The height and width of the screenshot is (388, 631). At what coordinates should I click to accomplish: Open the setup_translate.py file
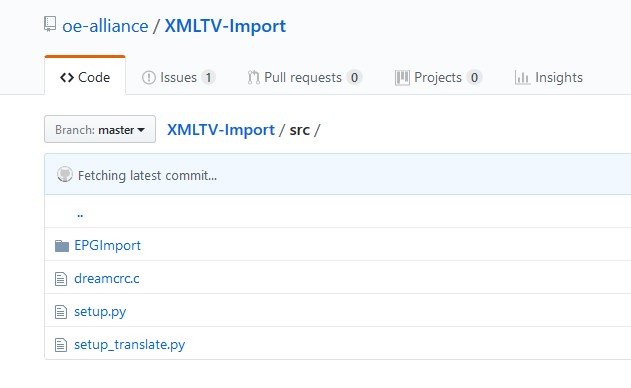coord(130,345)
